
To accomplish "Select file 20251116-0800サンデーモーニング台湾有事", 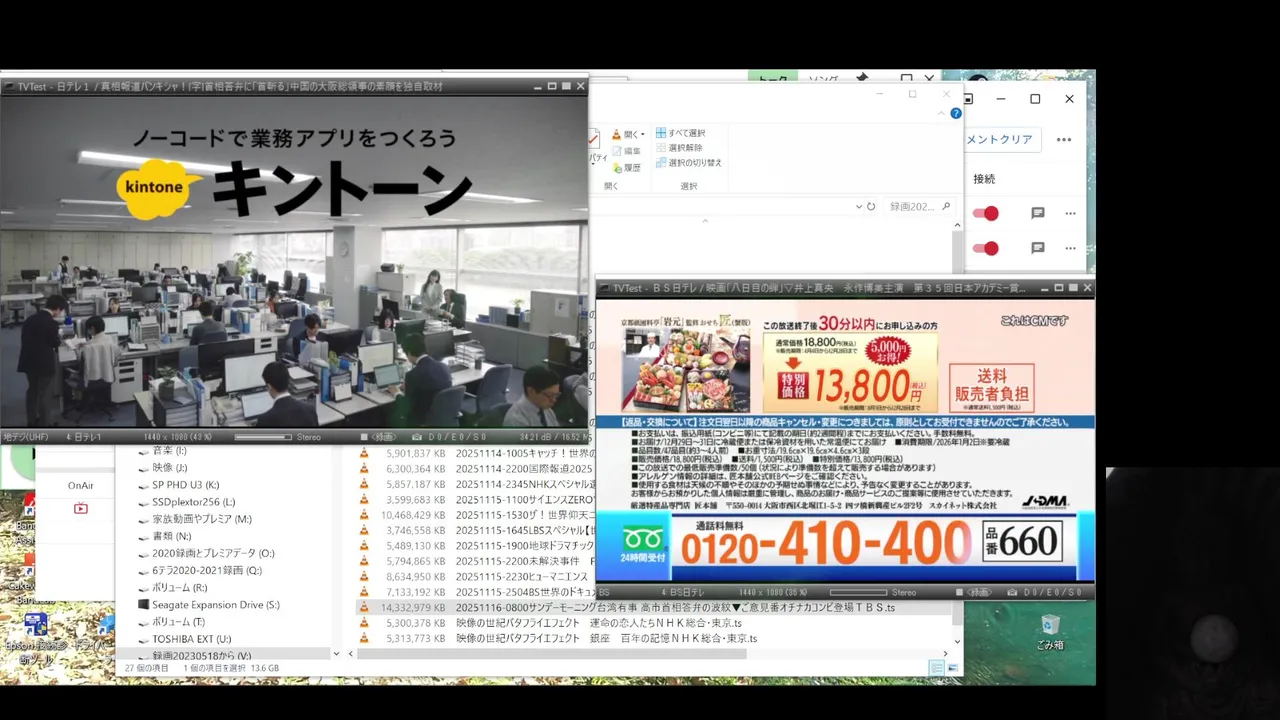I will (675, 607).
